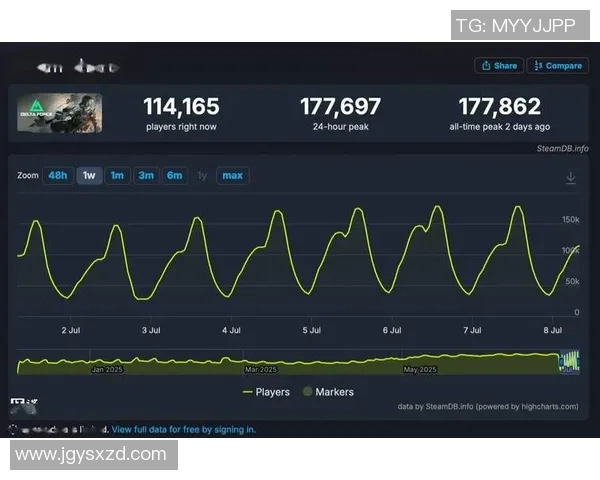Click the Share button
The width and height of the screenshot is (600, 480).
[x=499, y=66]
